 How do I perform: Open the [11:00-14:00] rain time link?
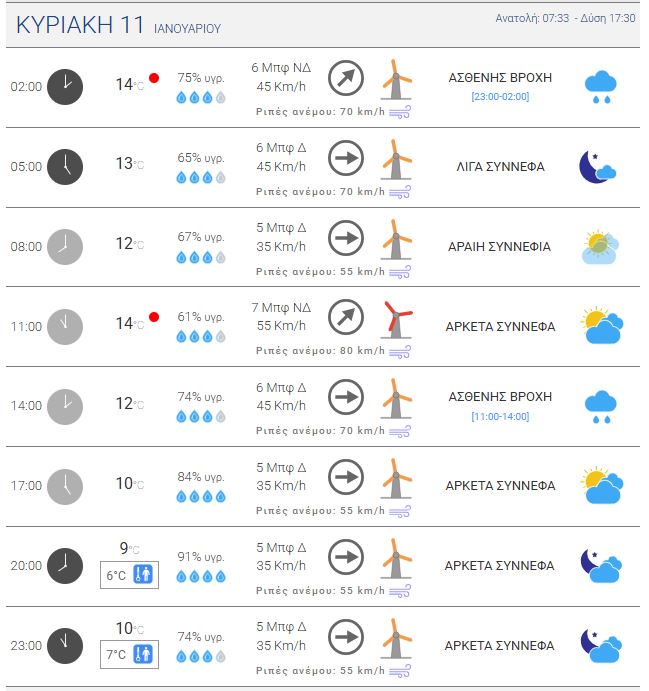[500, 417]
